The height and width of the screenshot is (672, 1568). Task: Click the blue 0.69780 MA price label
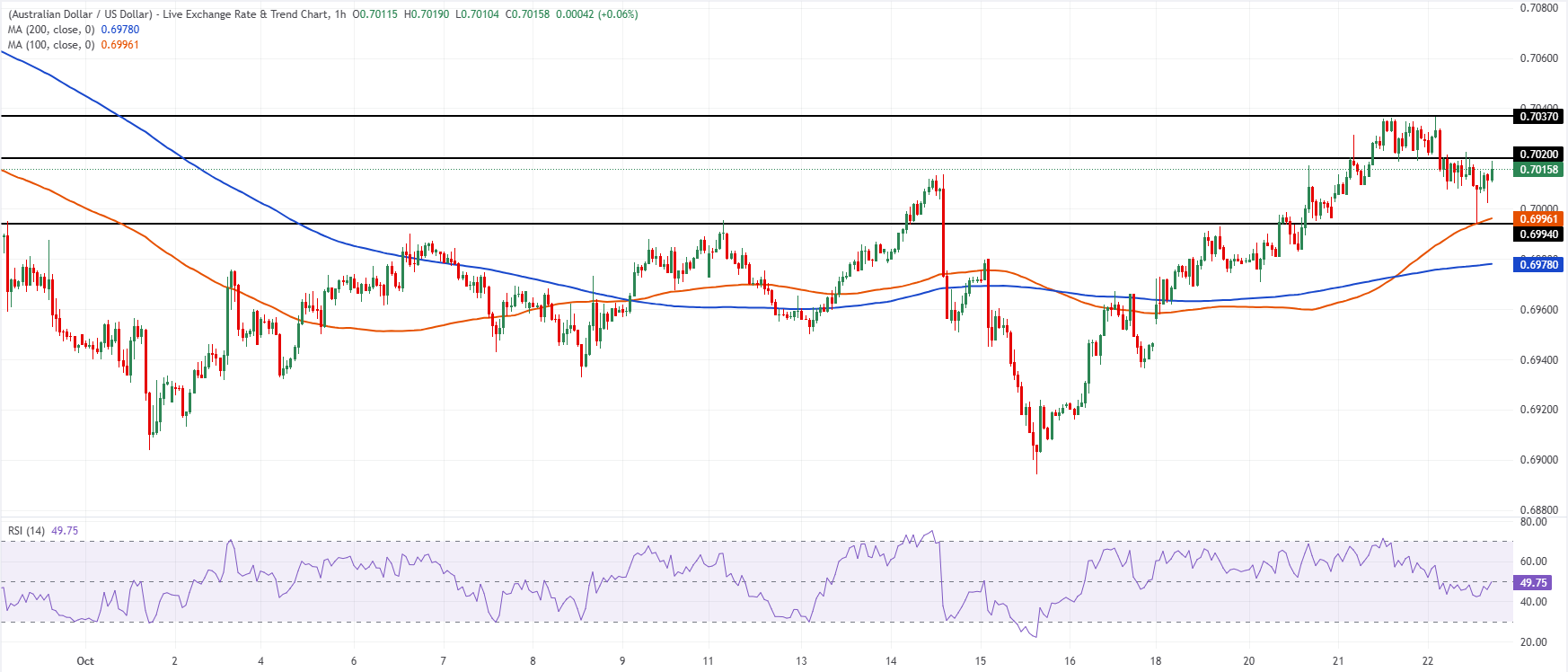click(1538, 265)
